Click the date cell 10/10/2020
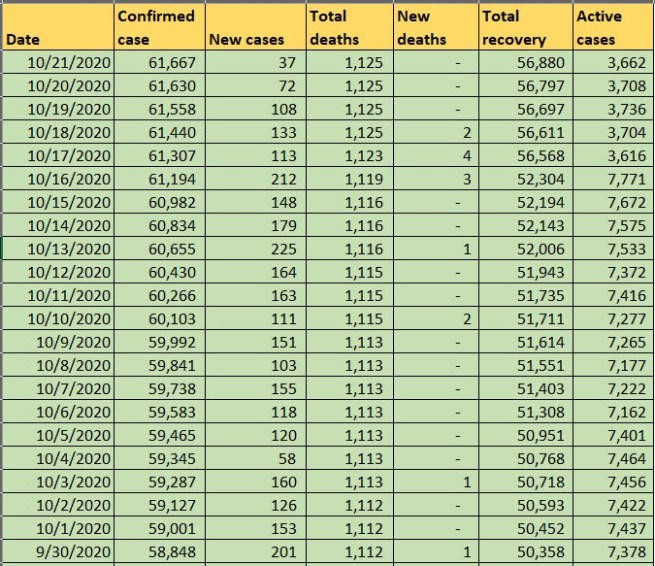 (58, 319)
